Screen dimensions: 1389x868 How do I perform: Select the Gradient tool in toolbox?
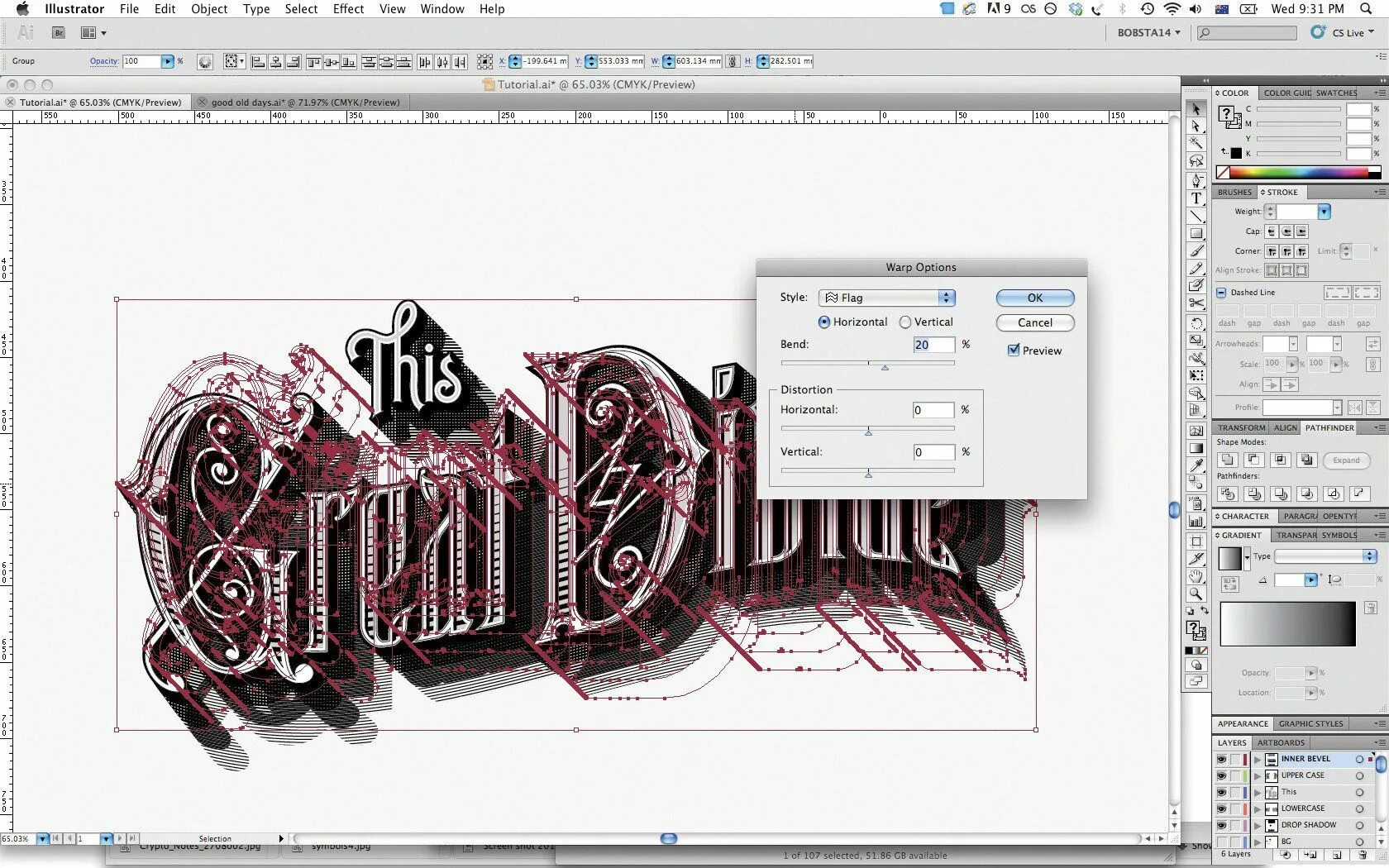1196,448
